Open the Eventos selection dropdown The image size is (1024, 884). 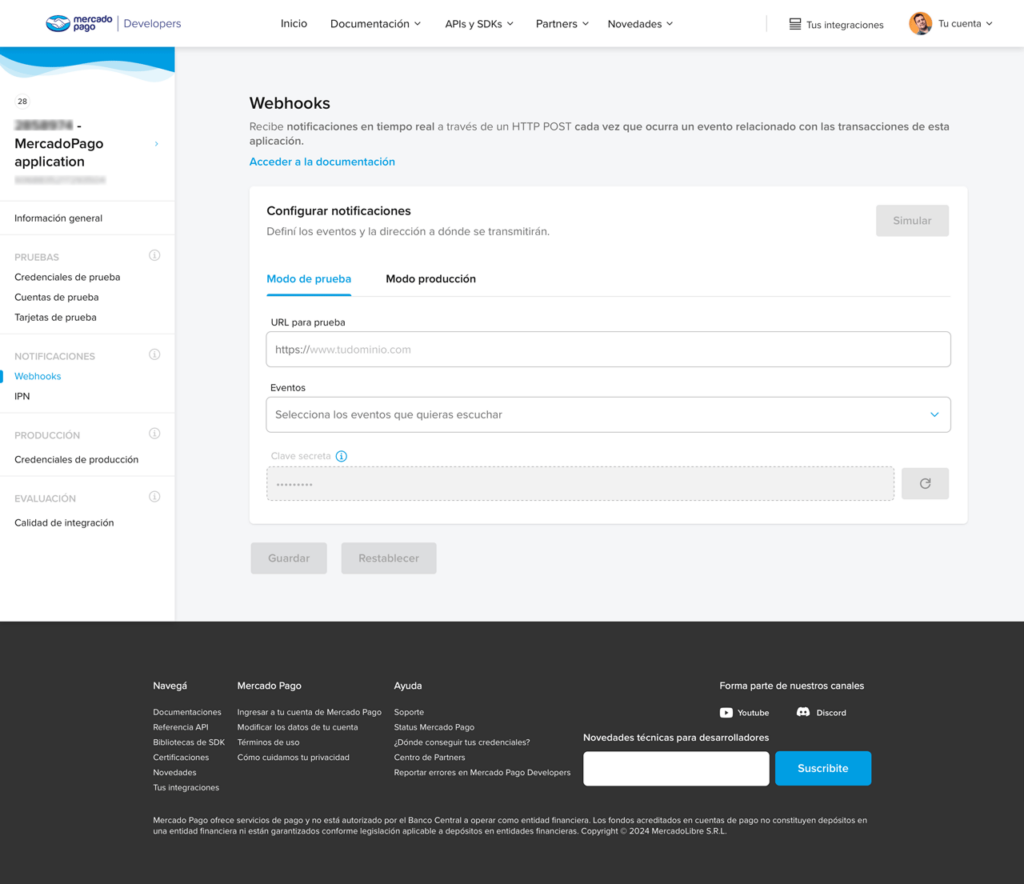point(608,415)
